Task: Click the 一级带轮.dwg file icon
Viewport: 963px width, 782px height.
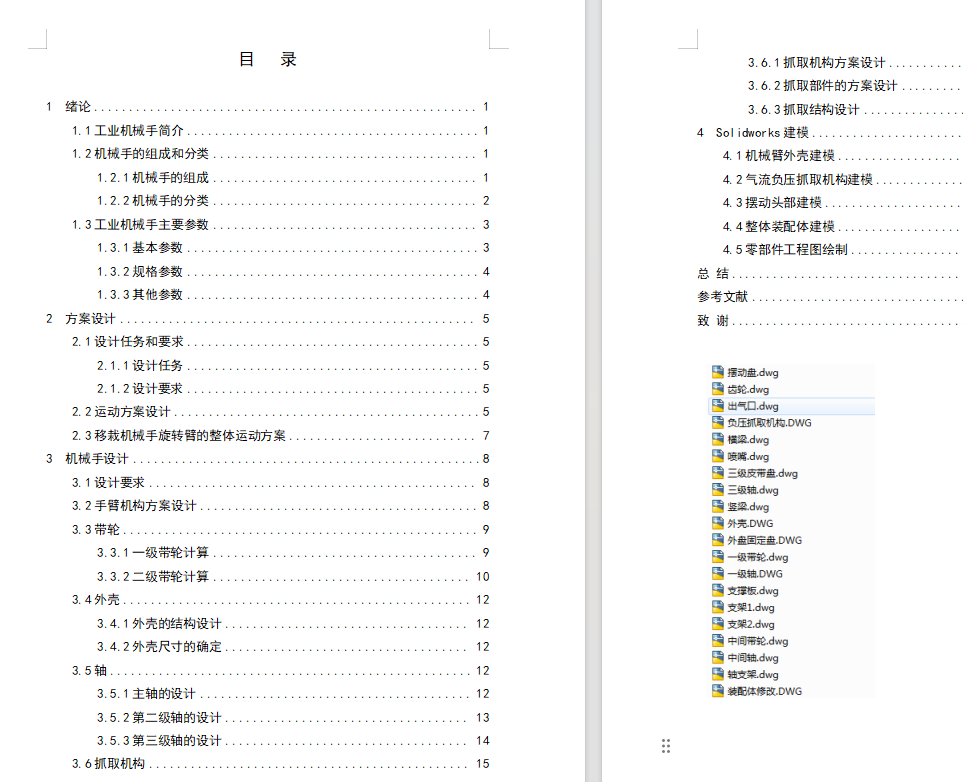Action: pos(717,557)
